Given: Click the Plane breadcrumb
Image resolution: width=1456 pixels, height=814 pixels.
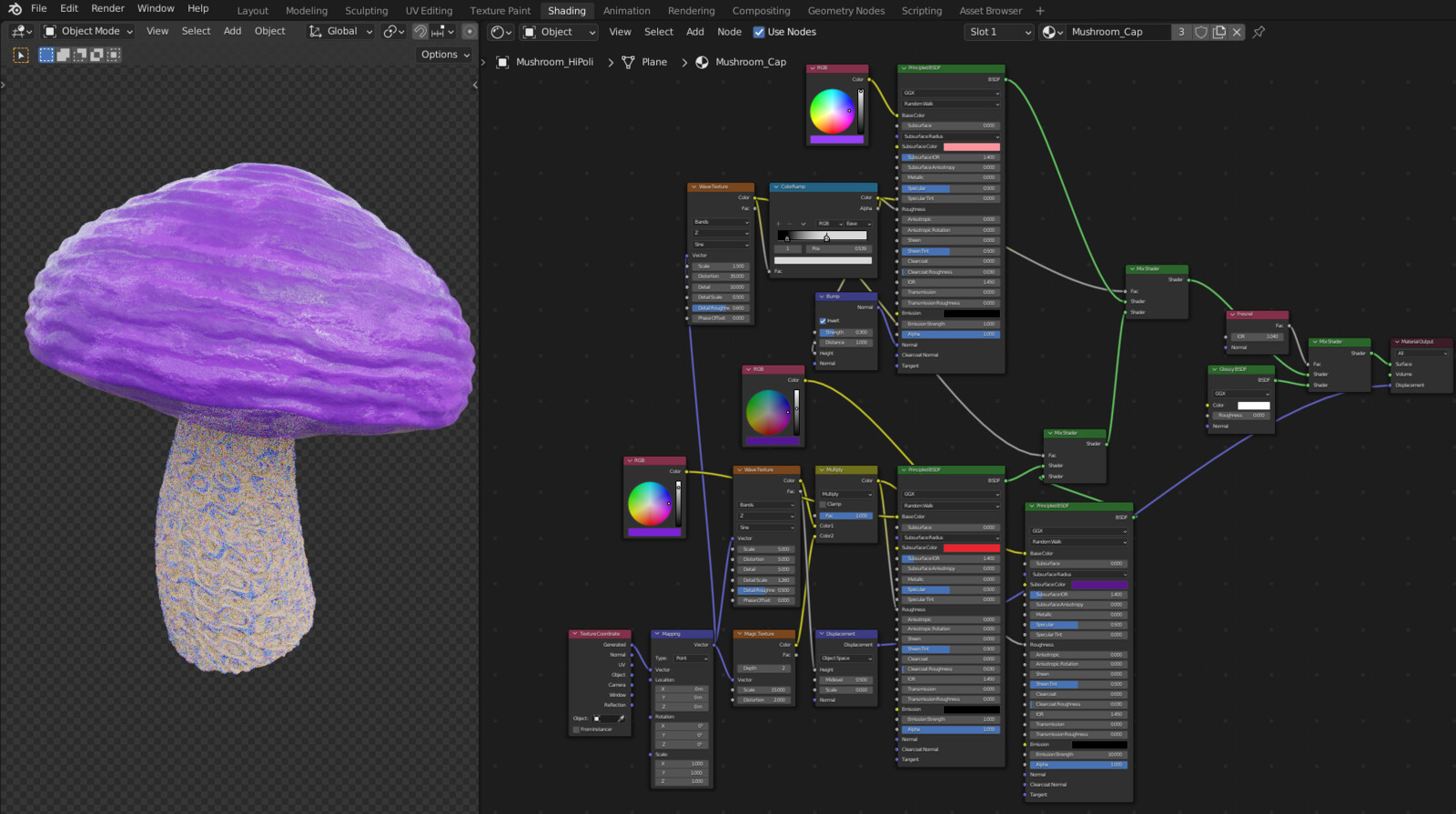Looking at the screenshot, I should tap(654, 62).
